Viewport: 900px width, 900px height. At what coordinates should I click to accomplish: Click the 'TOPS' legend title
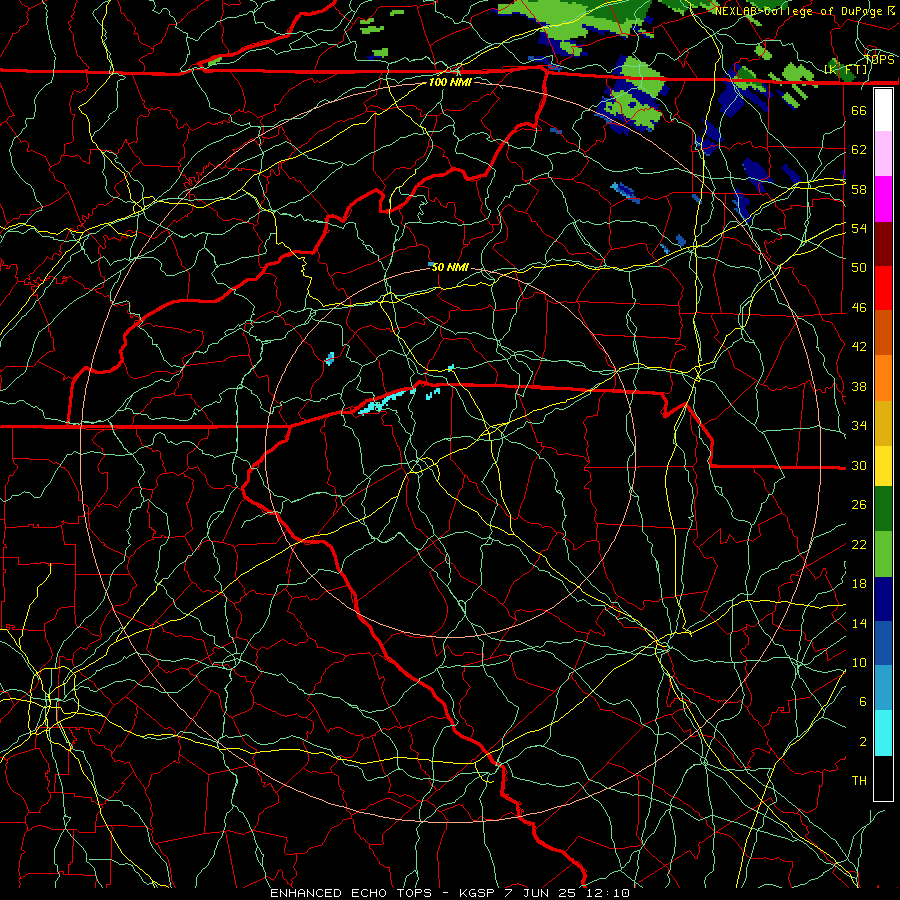click(x=879, y=60)
